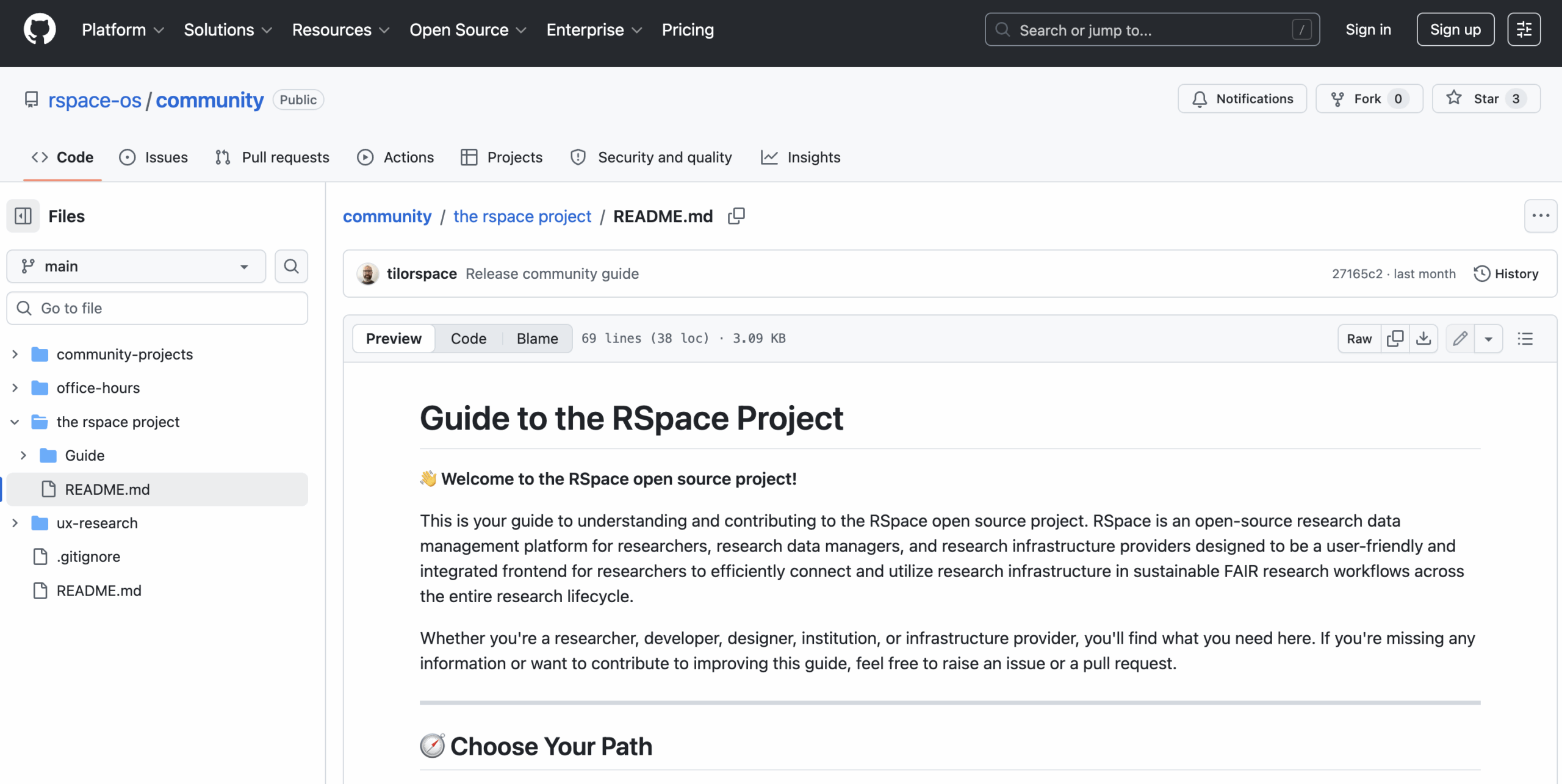Screen dimensions: 1562x784
Task: Focus the Search or jump to field
Action: tap(1152, 29)
